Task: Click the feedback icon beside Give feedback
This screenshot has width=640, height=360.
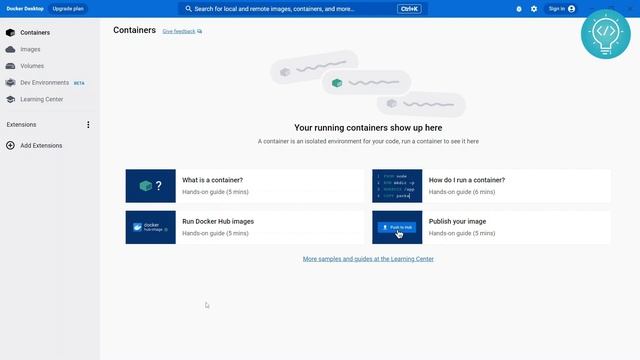Action: [x=200, y=31]
